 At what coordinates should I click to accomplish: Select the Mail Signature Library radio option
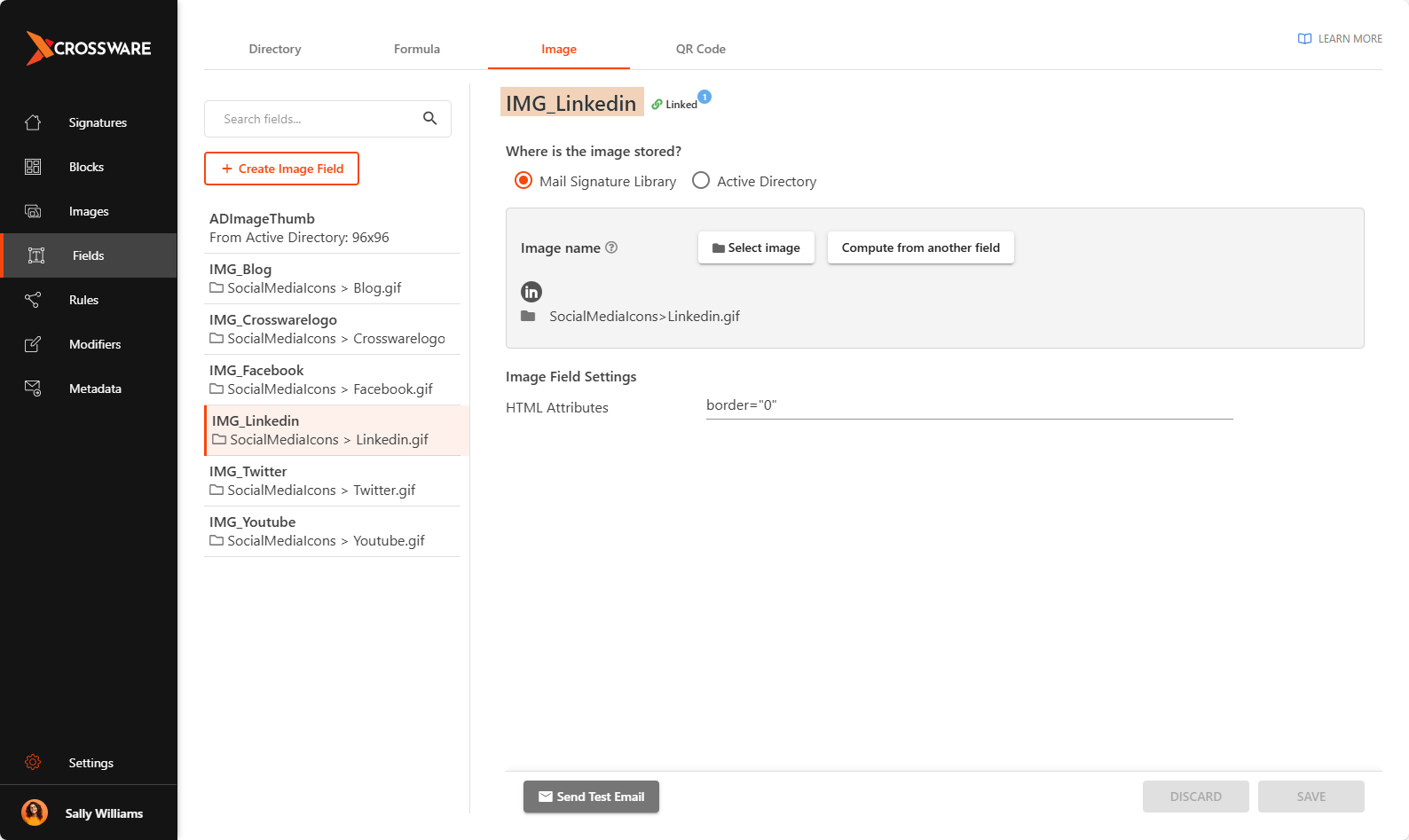pyautogui.click(x=523, y=181)
